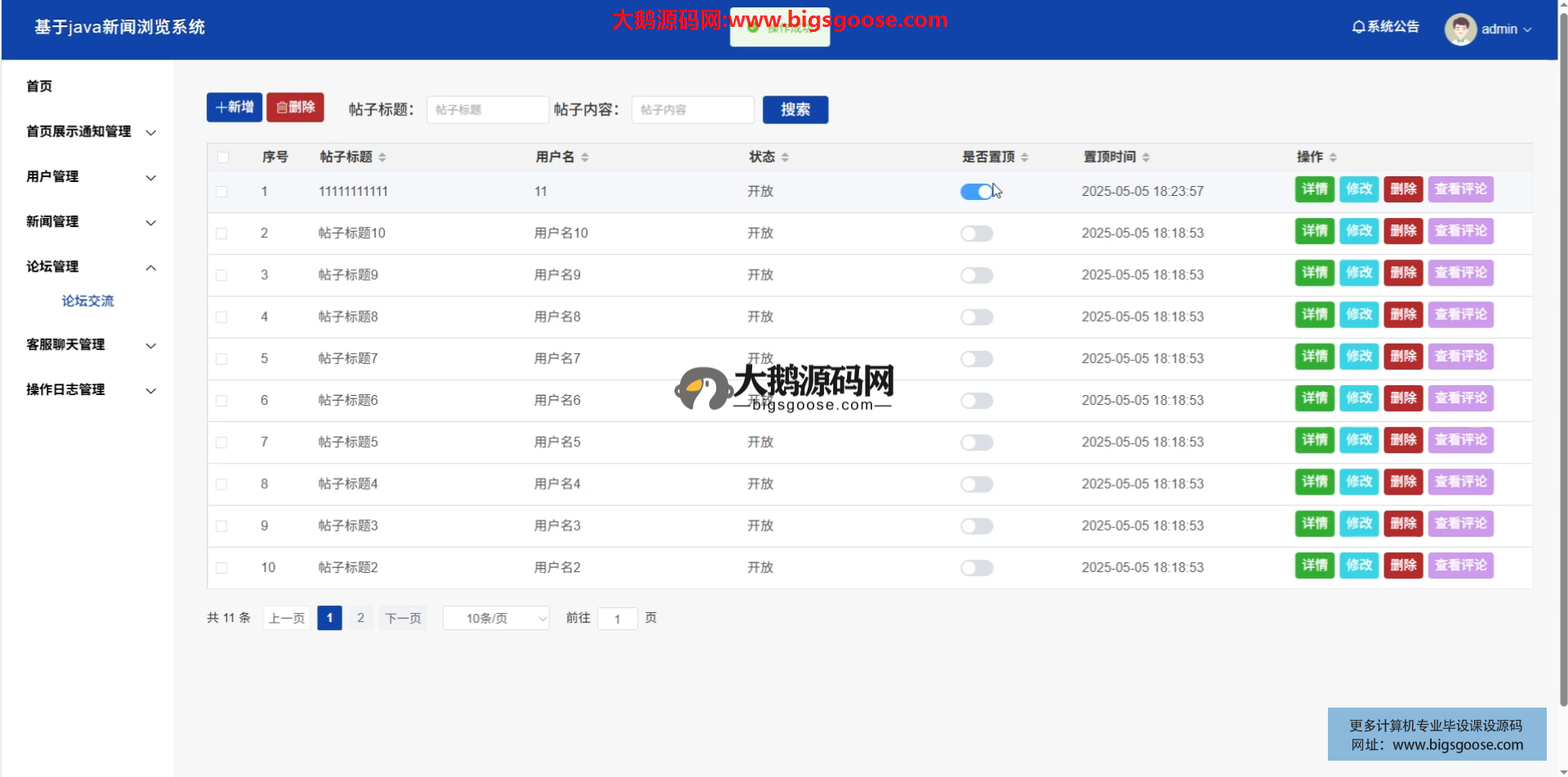Open the 首页 sidebar menu item
1568x777 pixels.
click(x=39, y=87)
